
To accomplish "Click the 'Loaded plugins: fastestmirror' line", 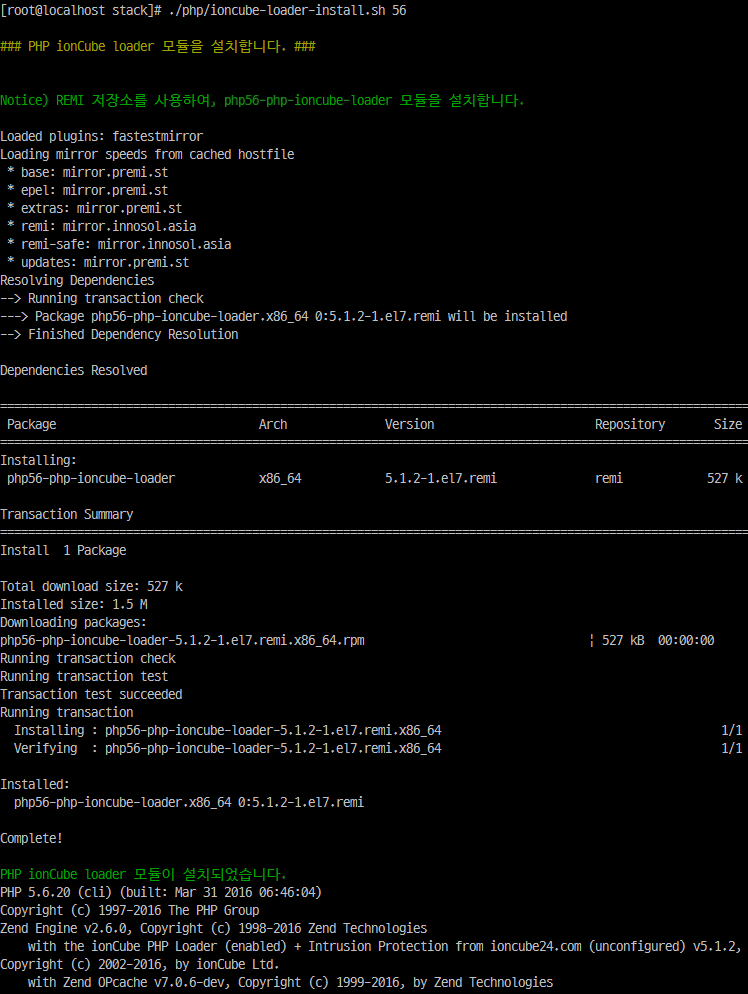I will tap(101, 136).
